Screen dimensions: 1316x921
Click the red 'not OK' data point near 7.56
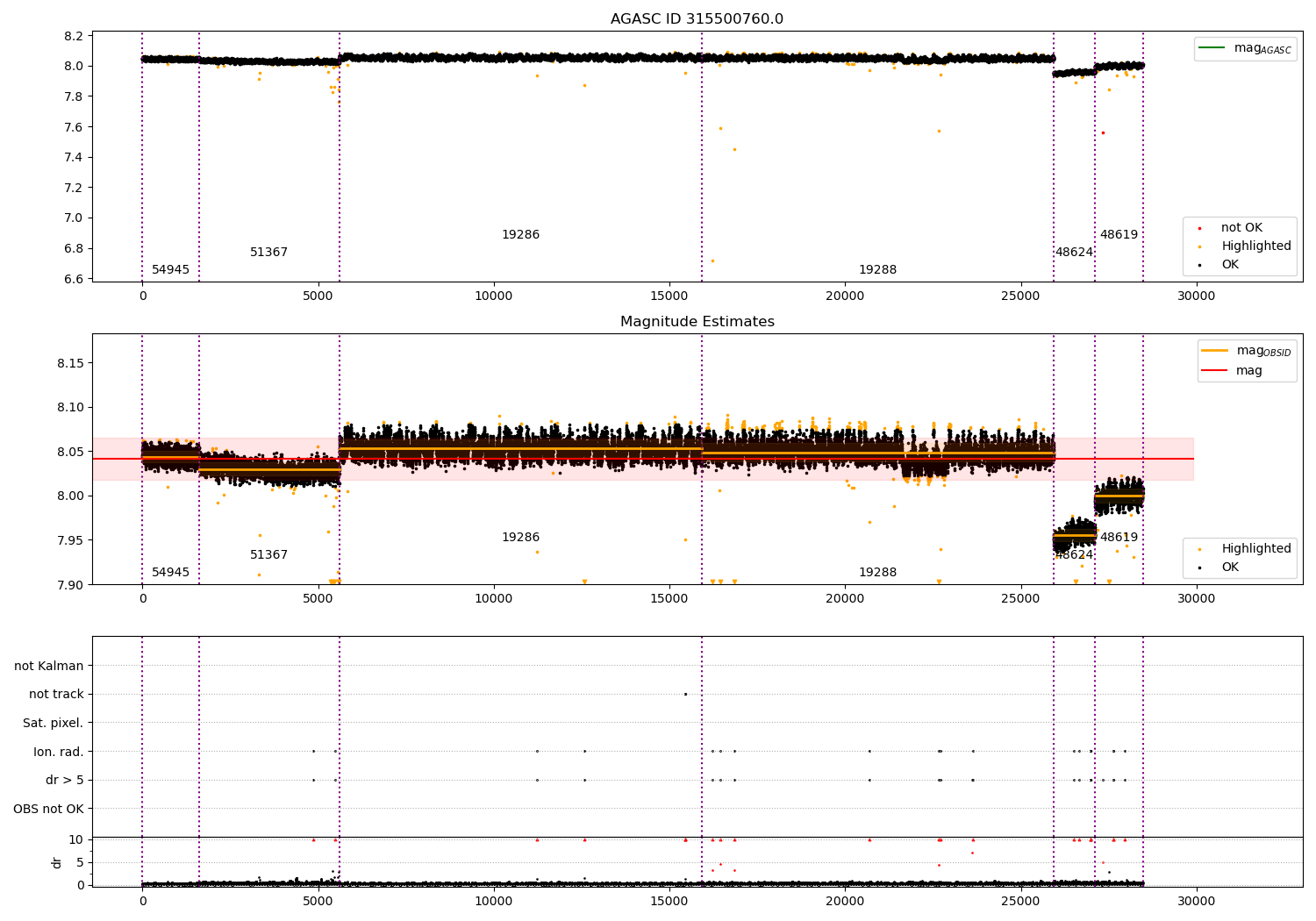(x=1103, y=133)
